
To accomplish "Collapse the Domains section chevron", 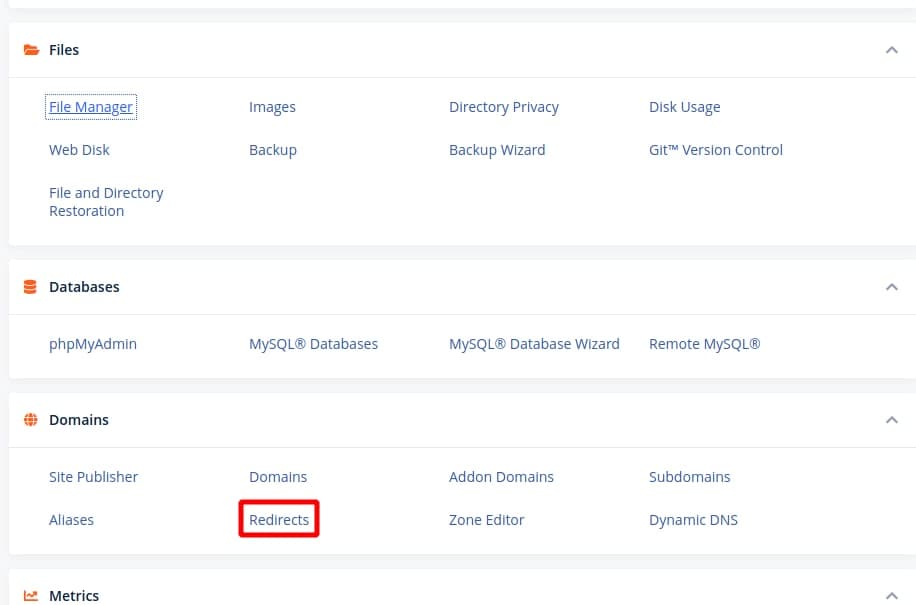I will click(x=892, y=420).
